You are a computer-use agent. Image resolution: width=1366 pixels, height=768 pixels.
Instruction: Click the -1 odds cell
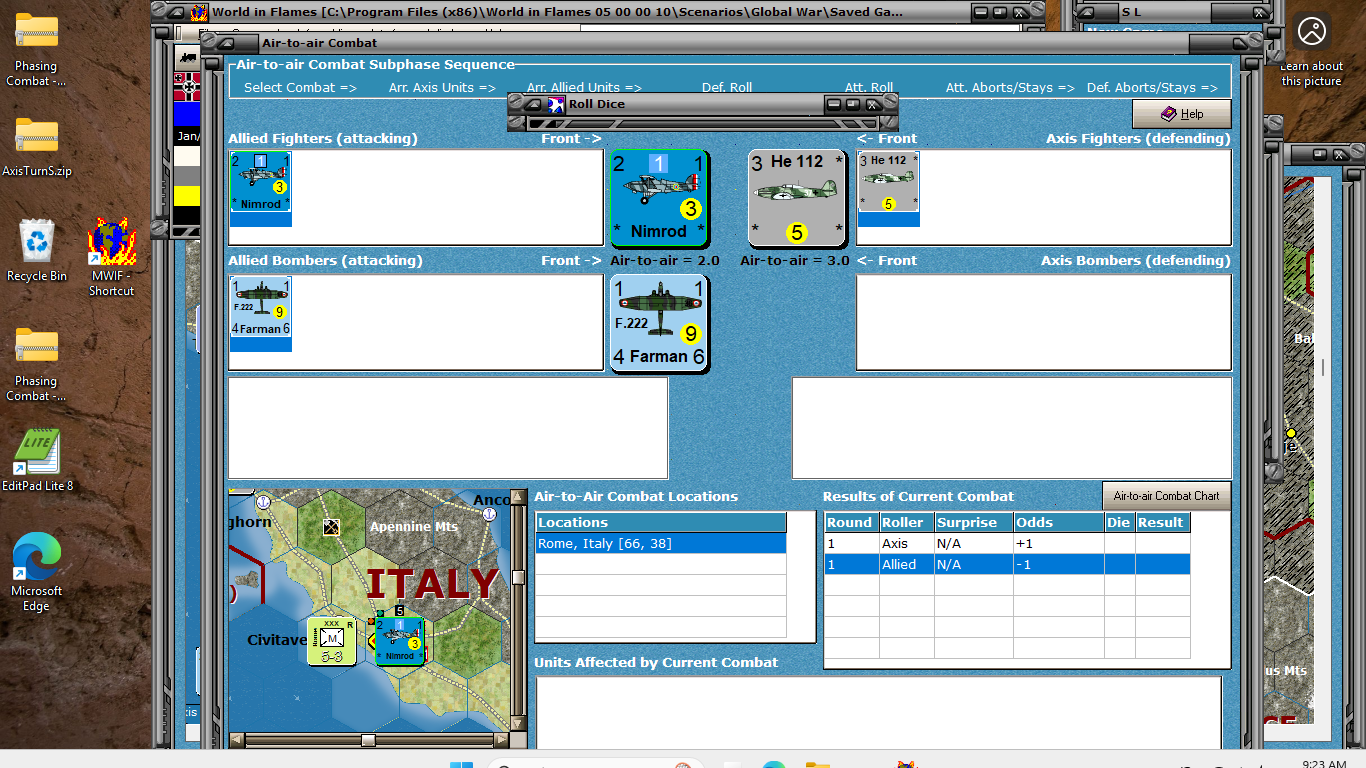click(x=1058, y=565)
